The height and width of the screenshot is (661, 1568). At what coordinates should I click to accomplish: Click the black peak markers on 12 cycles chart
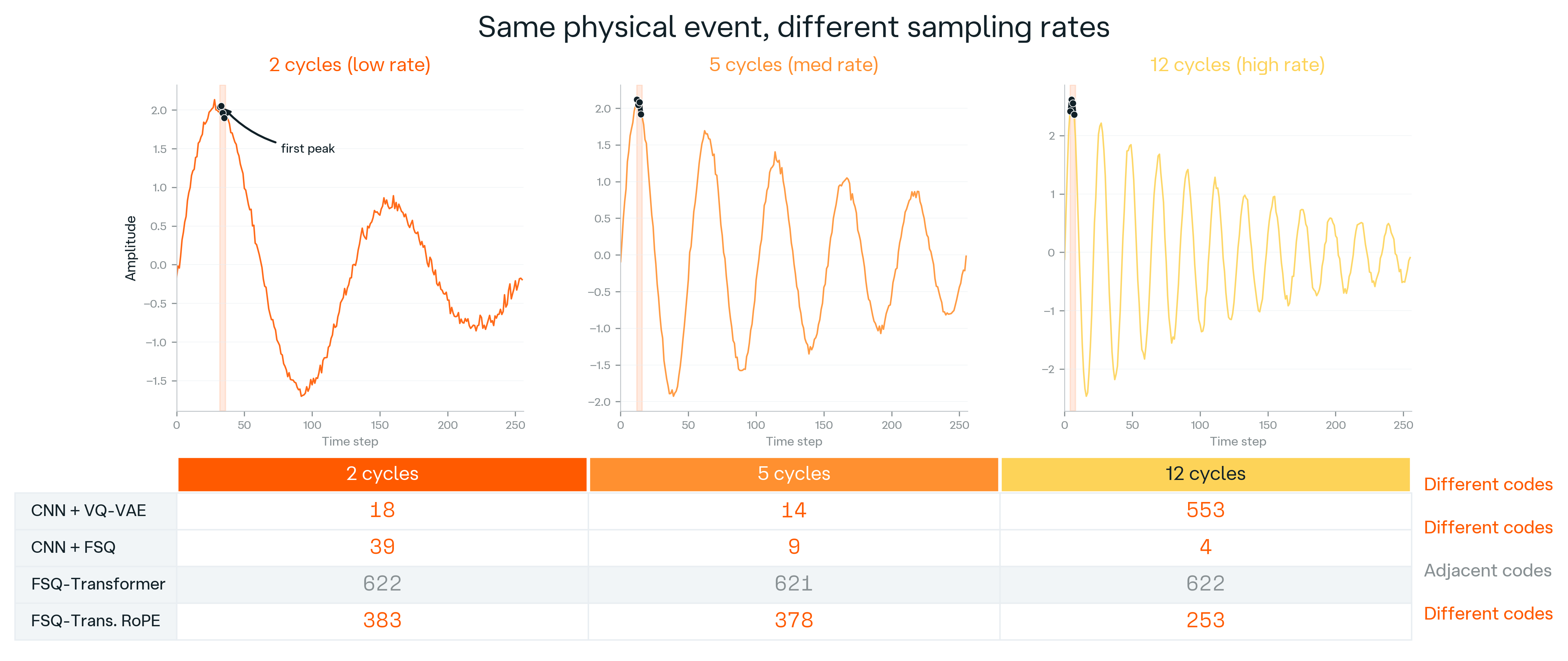[1072, 107]
